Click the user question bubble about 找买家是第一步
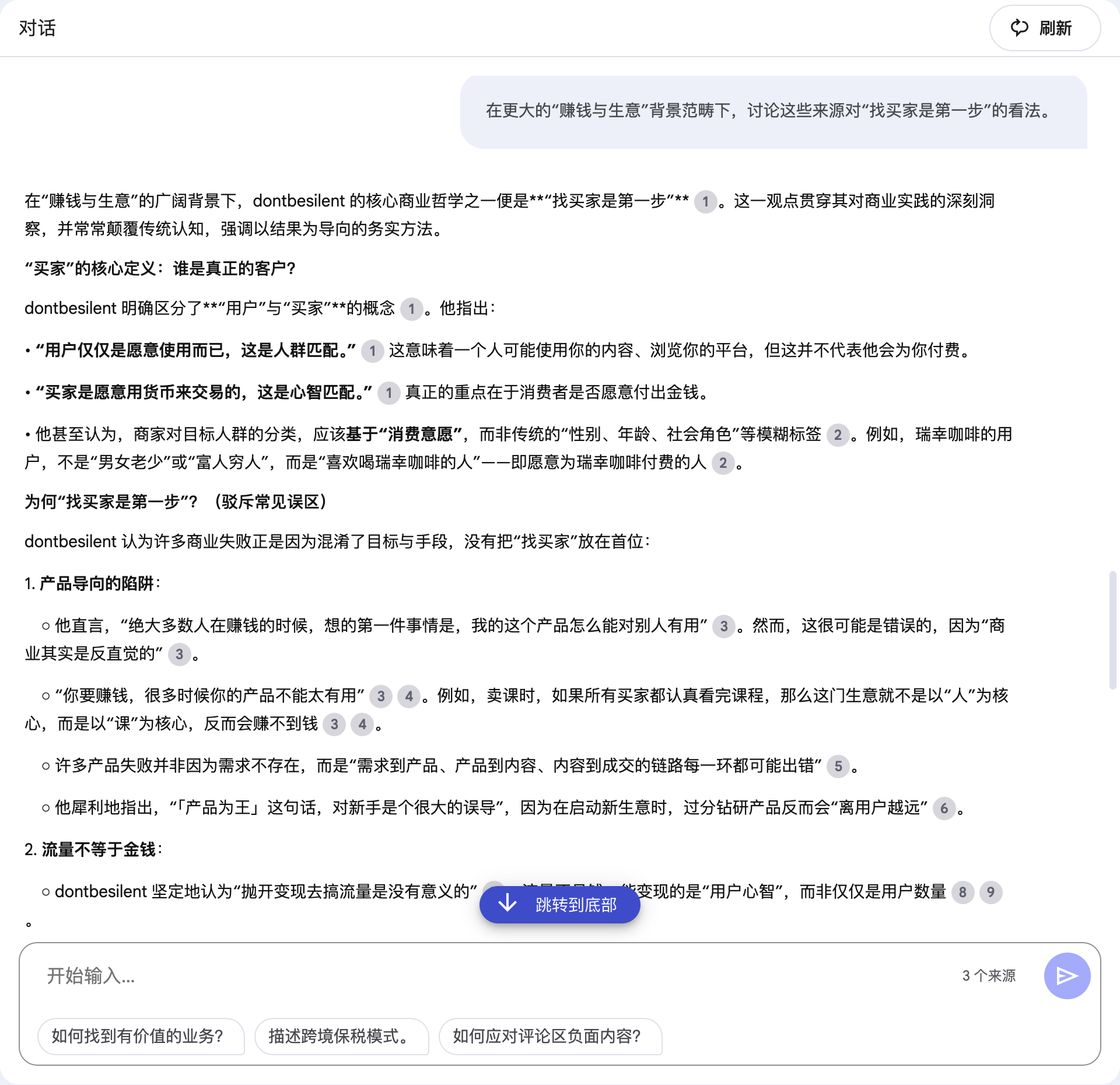1120x1085 pixels. click(773, 111)
